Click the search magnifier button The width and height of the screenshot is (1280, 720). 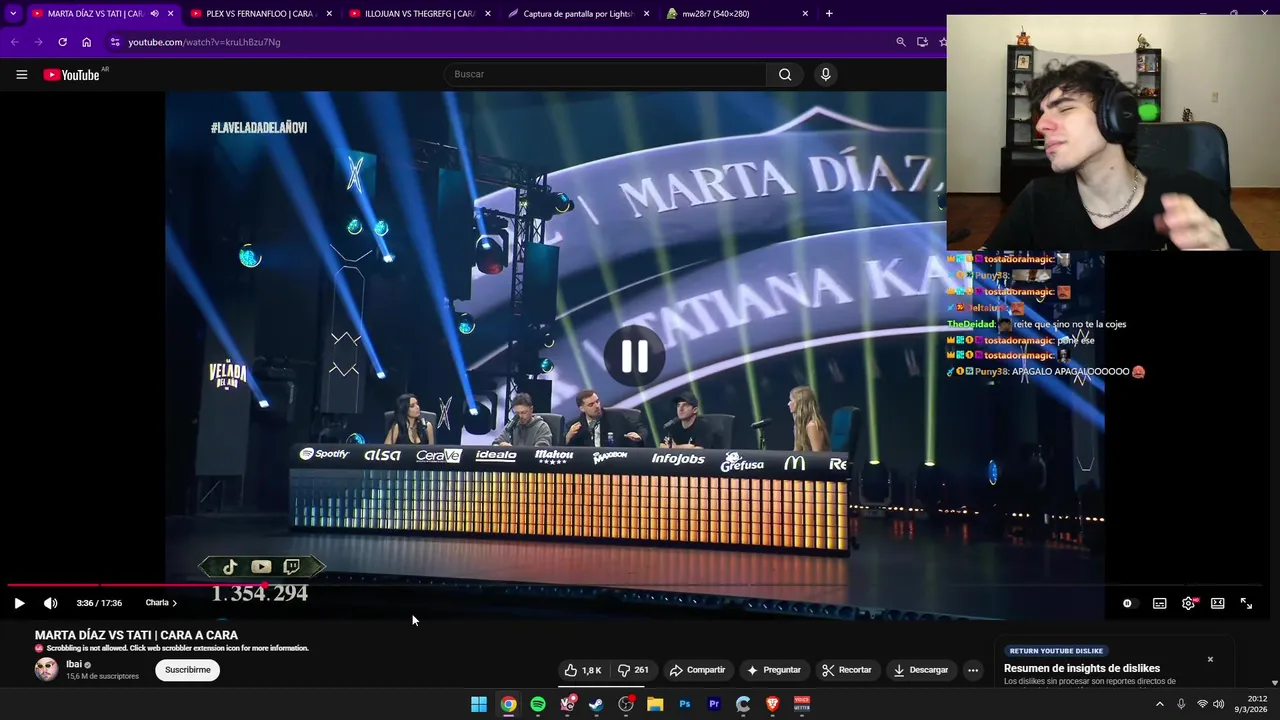click(x=785, y=74)
